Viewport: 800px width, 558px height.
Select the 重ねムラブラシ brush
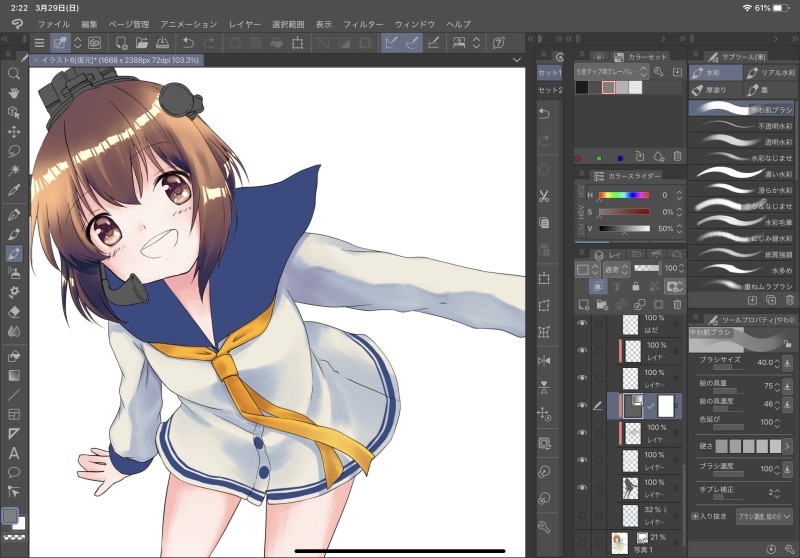pyautogui.click(x=741, y=286)
